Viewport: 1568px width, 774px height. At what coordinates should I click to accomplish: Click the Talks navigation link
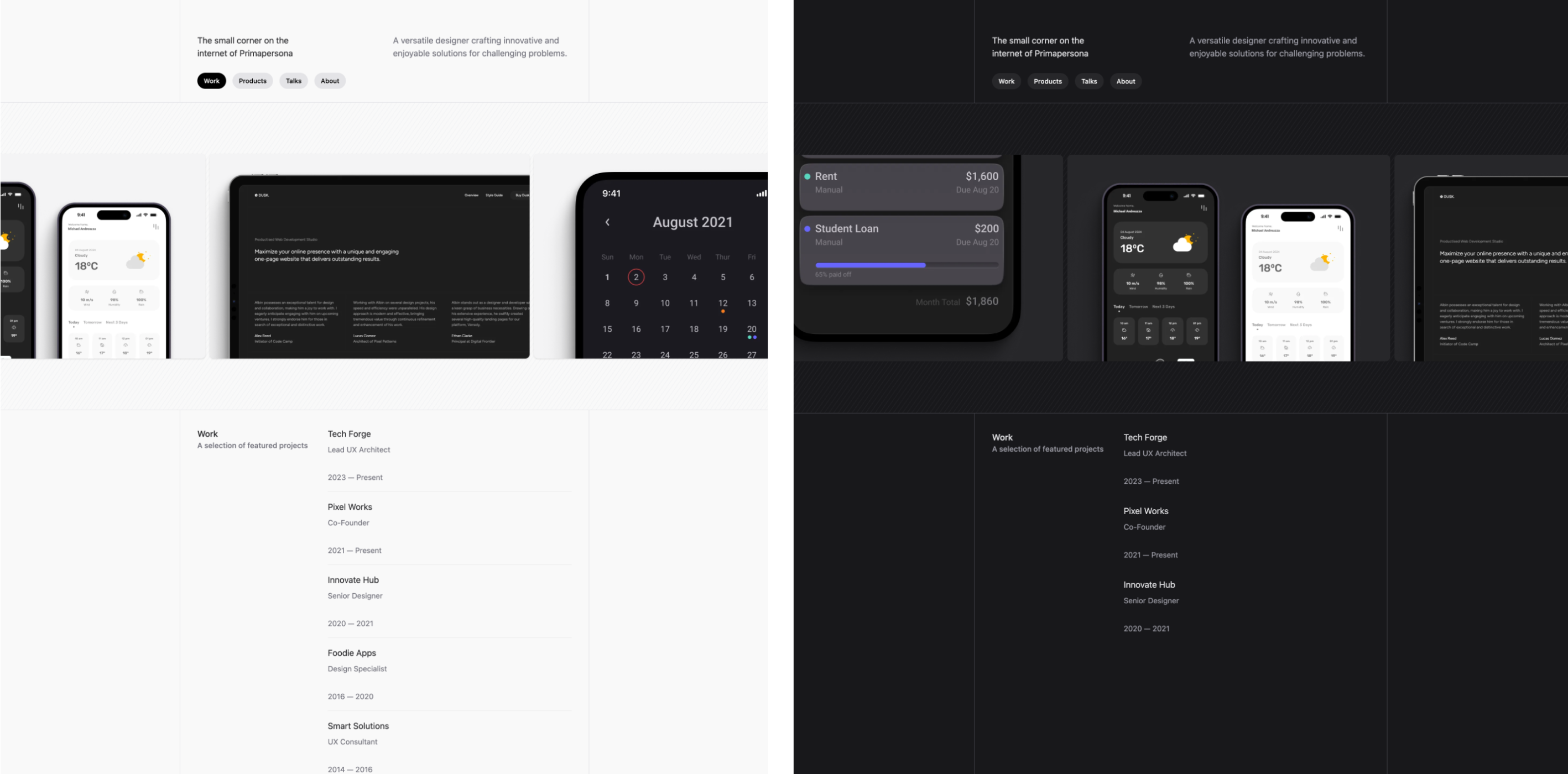click(294, 81)
